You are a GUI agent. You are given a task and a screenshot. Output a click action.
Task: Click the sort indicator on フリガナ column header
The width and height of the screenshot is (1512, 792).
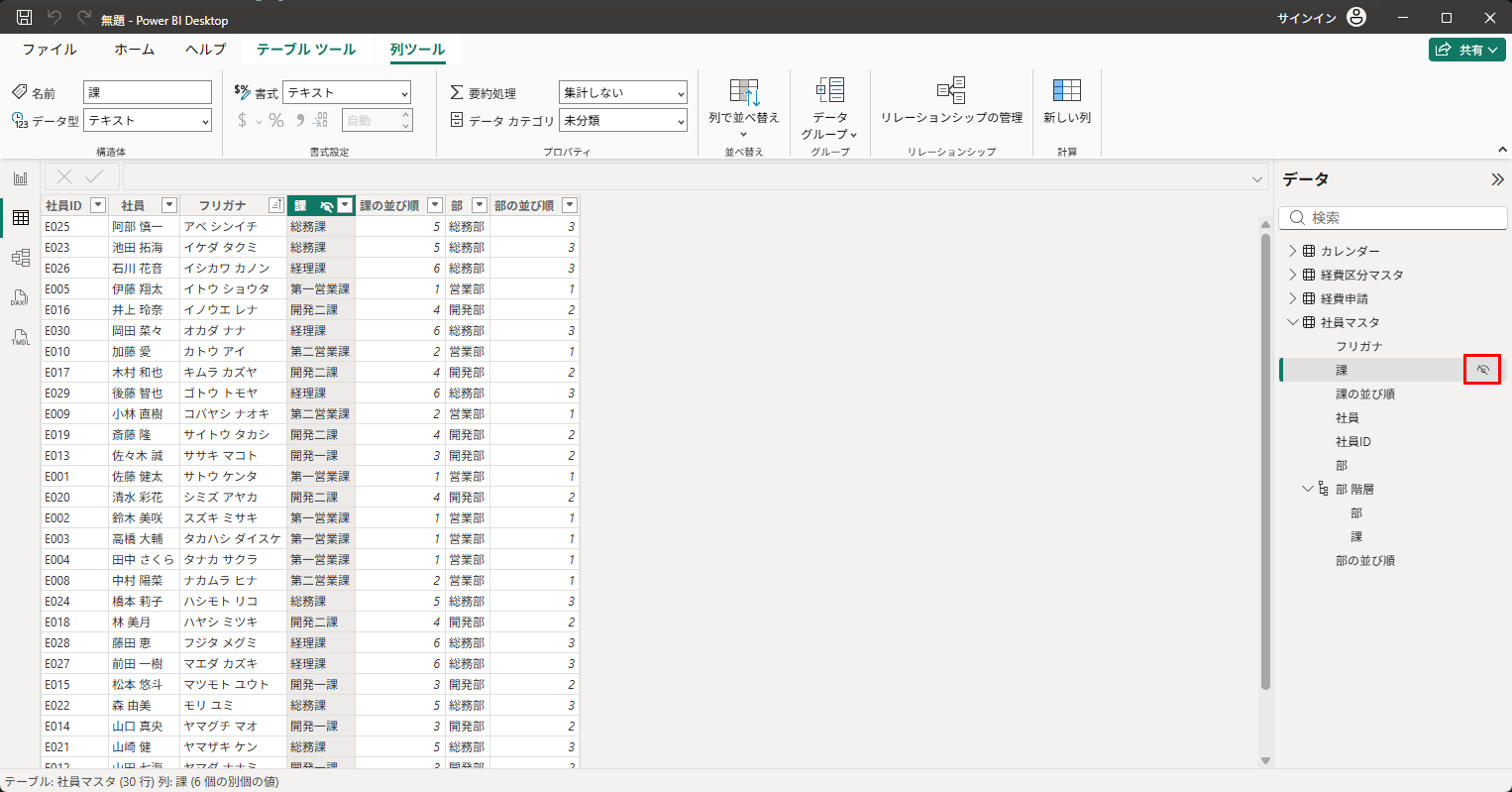276,205
